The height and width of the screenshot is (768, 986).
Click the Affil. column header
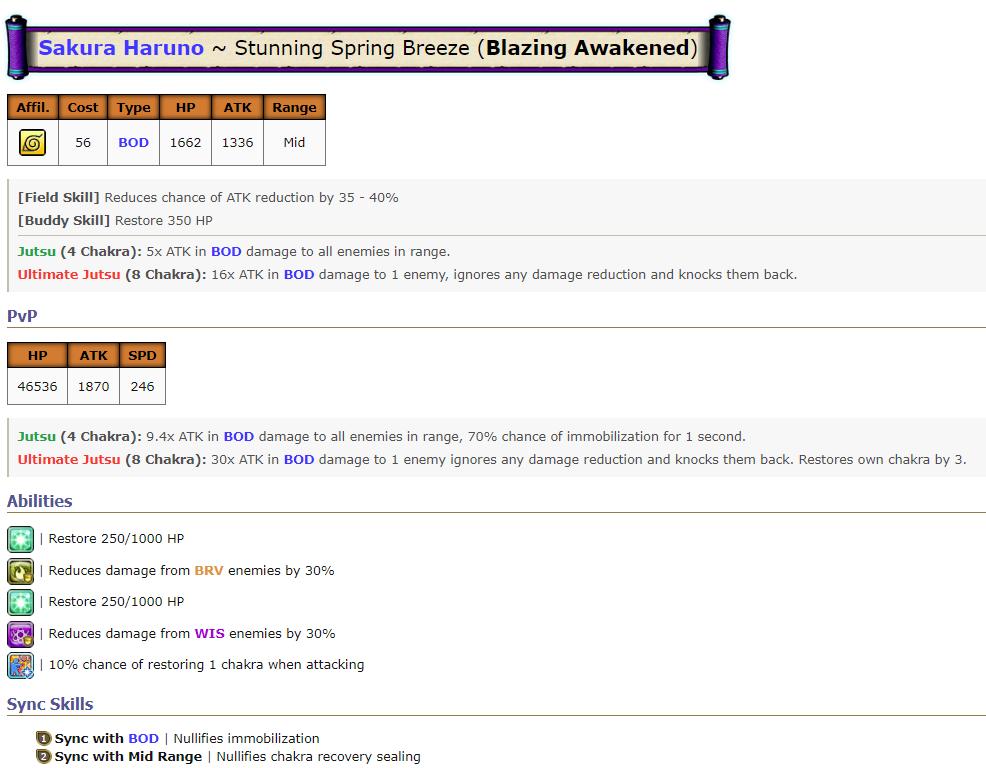[33, 108]
